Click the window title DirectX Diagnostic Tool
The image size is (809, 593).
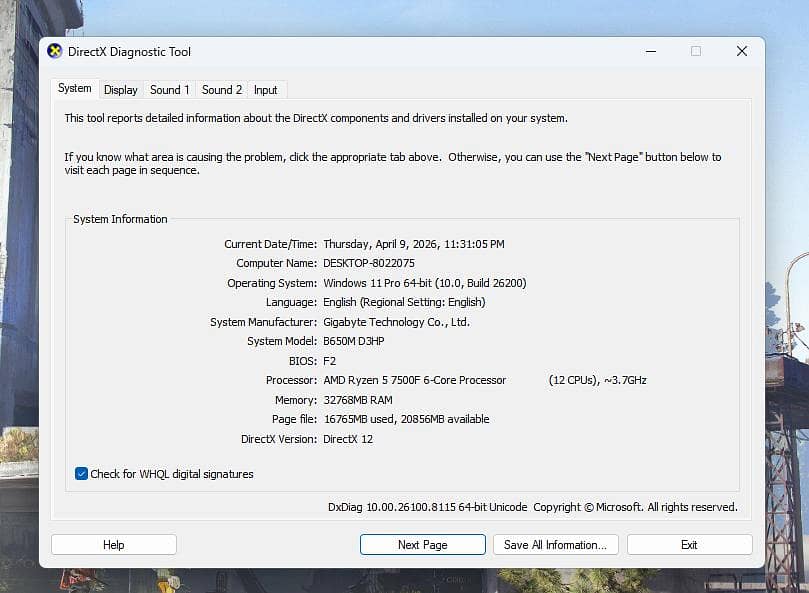[x=130, y=52]
